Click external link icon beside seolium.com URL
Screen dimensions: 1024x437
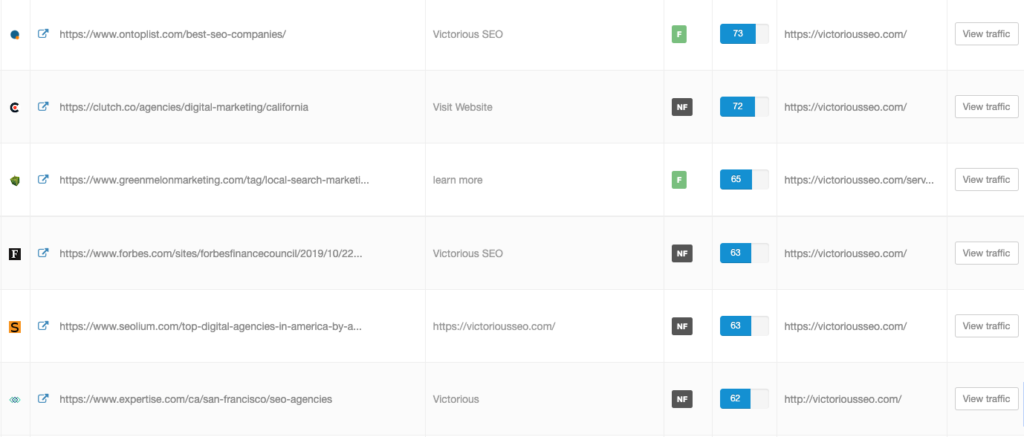point(43,326)
